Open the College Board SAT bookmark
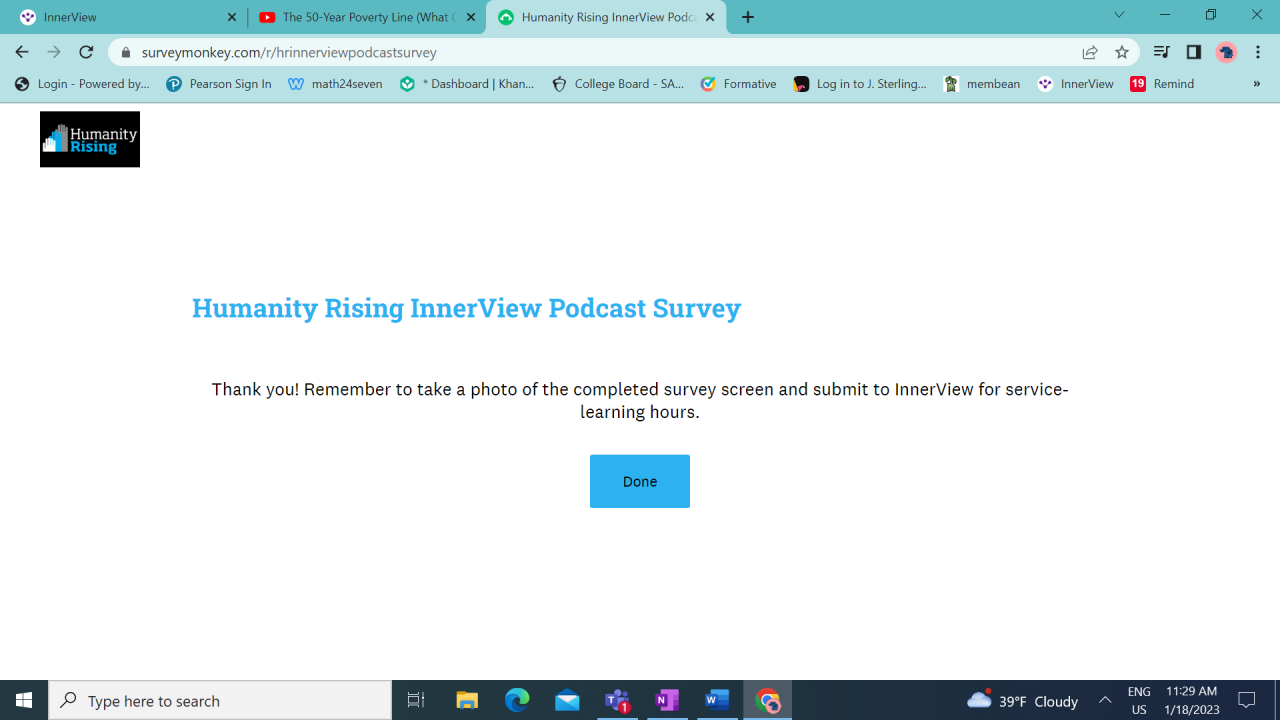 (618, 84)
